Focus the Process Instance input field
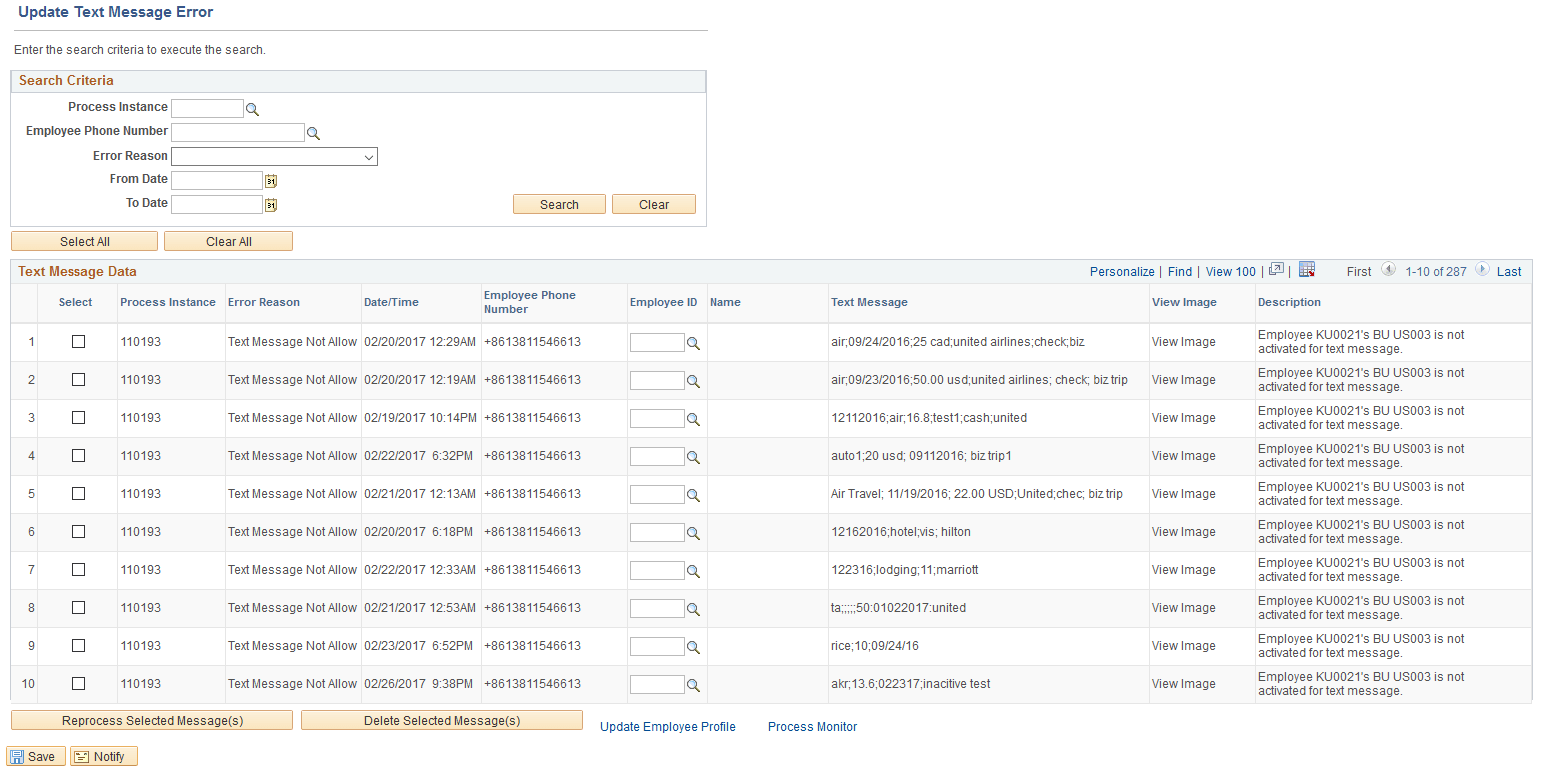Screen dimensions: 1556x775 tap(207, 108)
